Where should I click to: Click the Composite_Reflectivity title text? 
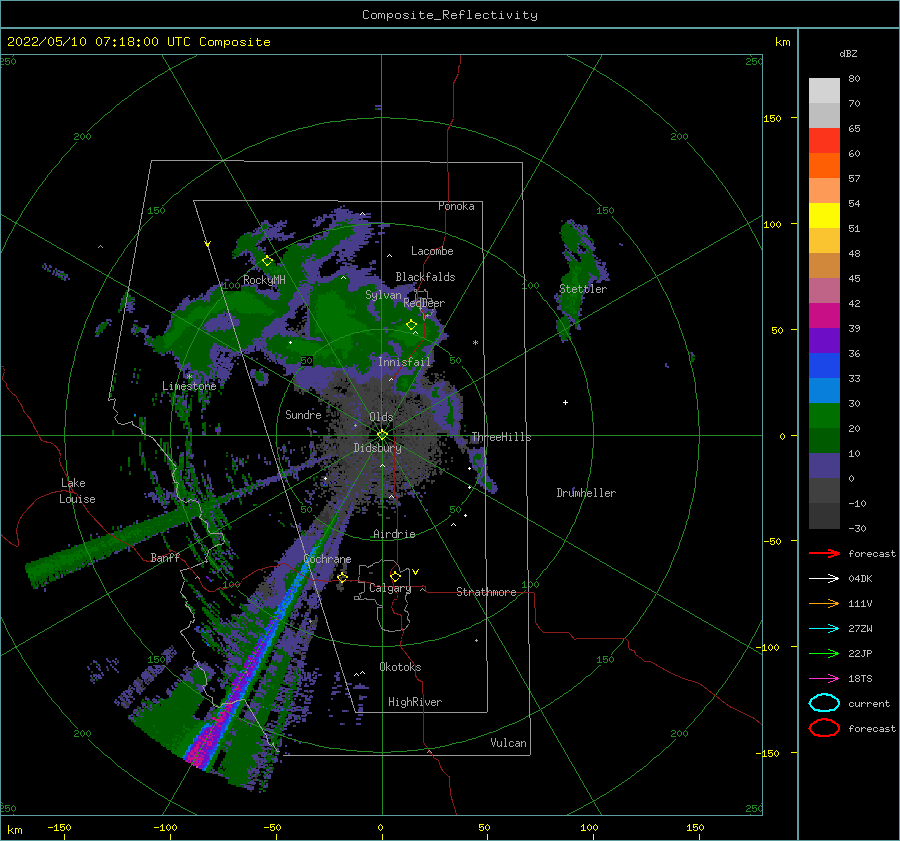click(x=450, y=15)
